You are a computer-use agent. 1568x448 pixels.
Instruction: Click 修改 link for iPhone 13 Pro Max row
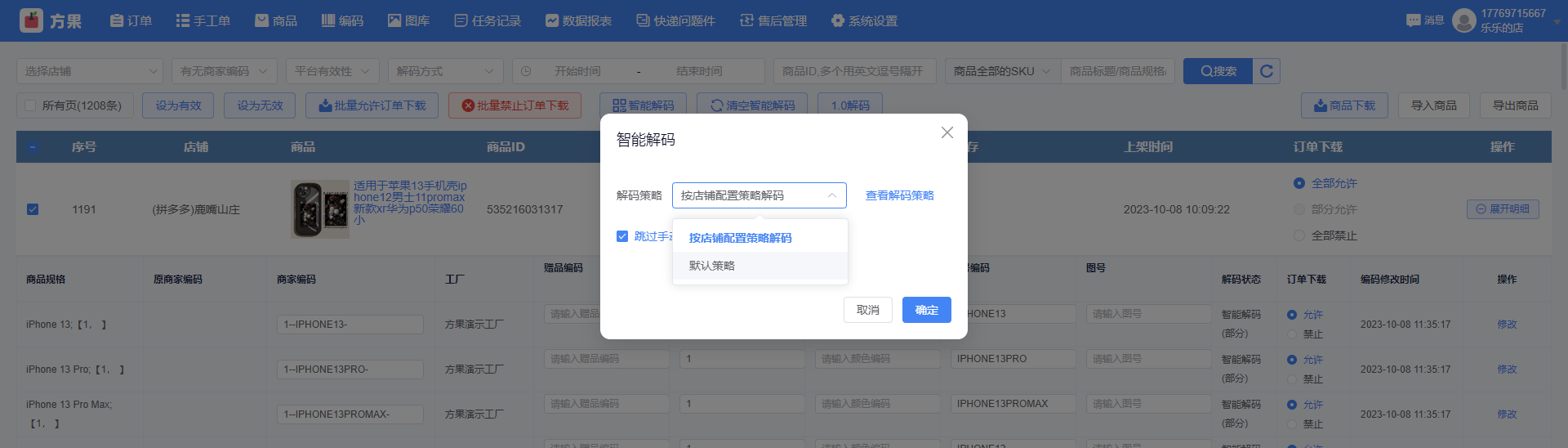coord(1507,414)
